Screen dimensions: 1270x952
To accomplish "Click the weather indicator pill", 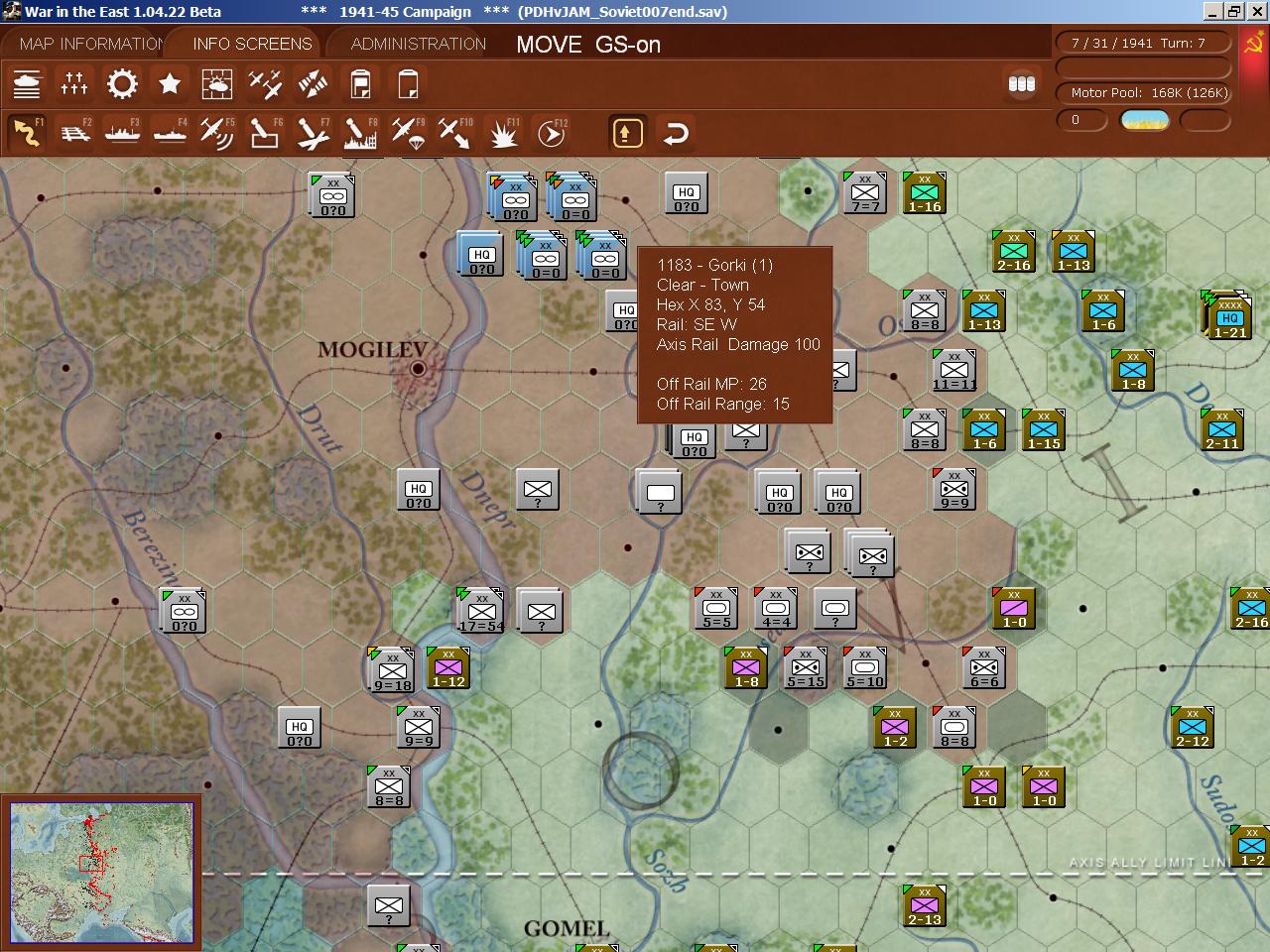I will (x=1144, y=120).
